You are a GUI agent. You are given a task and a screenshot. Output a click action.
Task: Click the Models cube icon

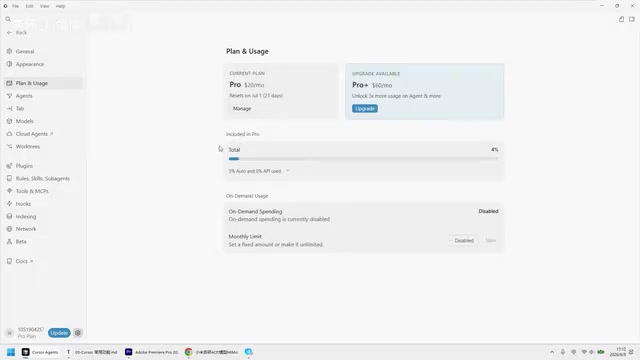tap(9, 121)
